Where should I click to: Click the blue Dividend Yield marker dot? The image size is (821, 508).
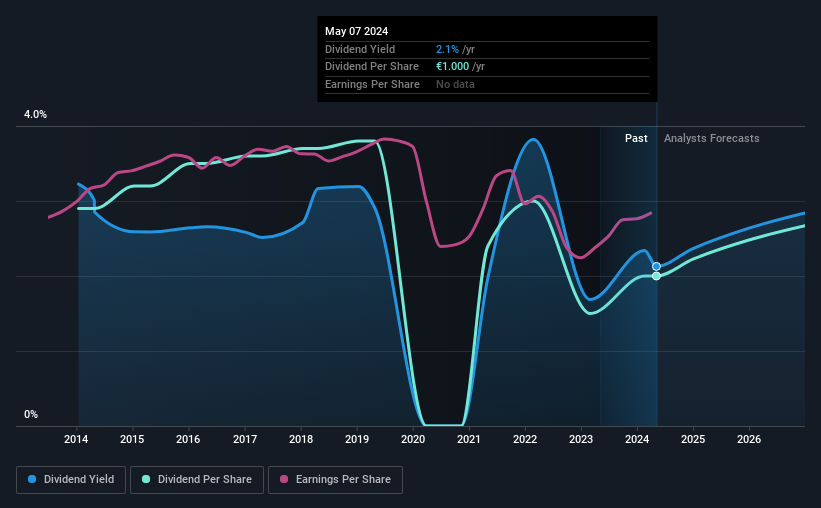(656, 267)
